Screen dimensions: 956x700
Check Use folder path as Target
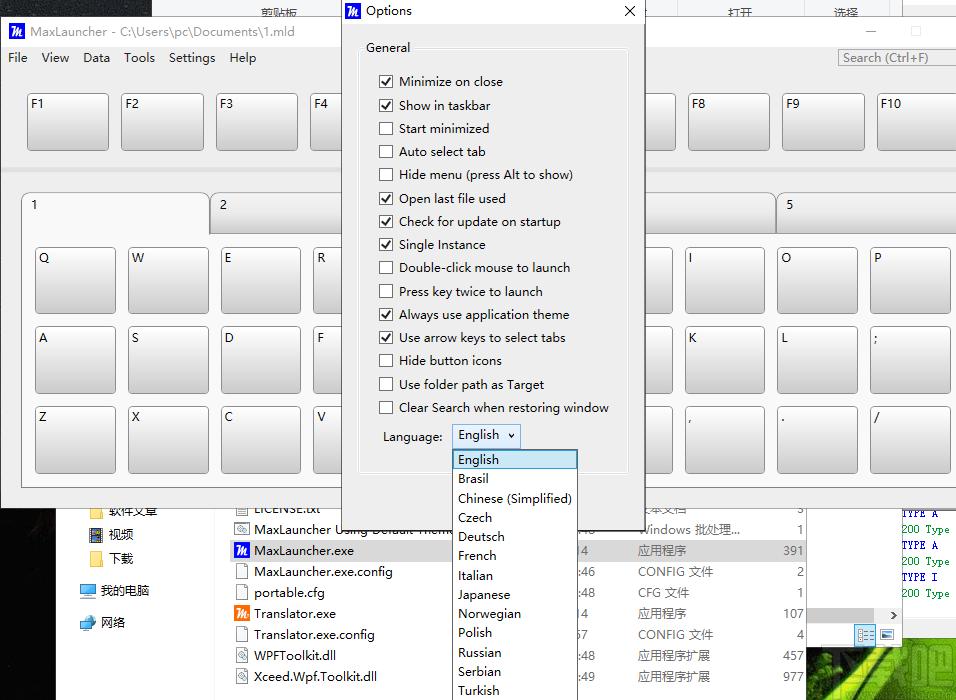pyautogui.click(x=385, y=384)
